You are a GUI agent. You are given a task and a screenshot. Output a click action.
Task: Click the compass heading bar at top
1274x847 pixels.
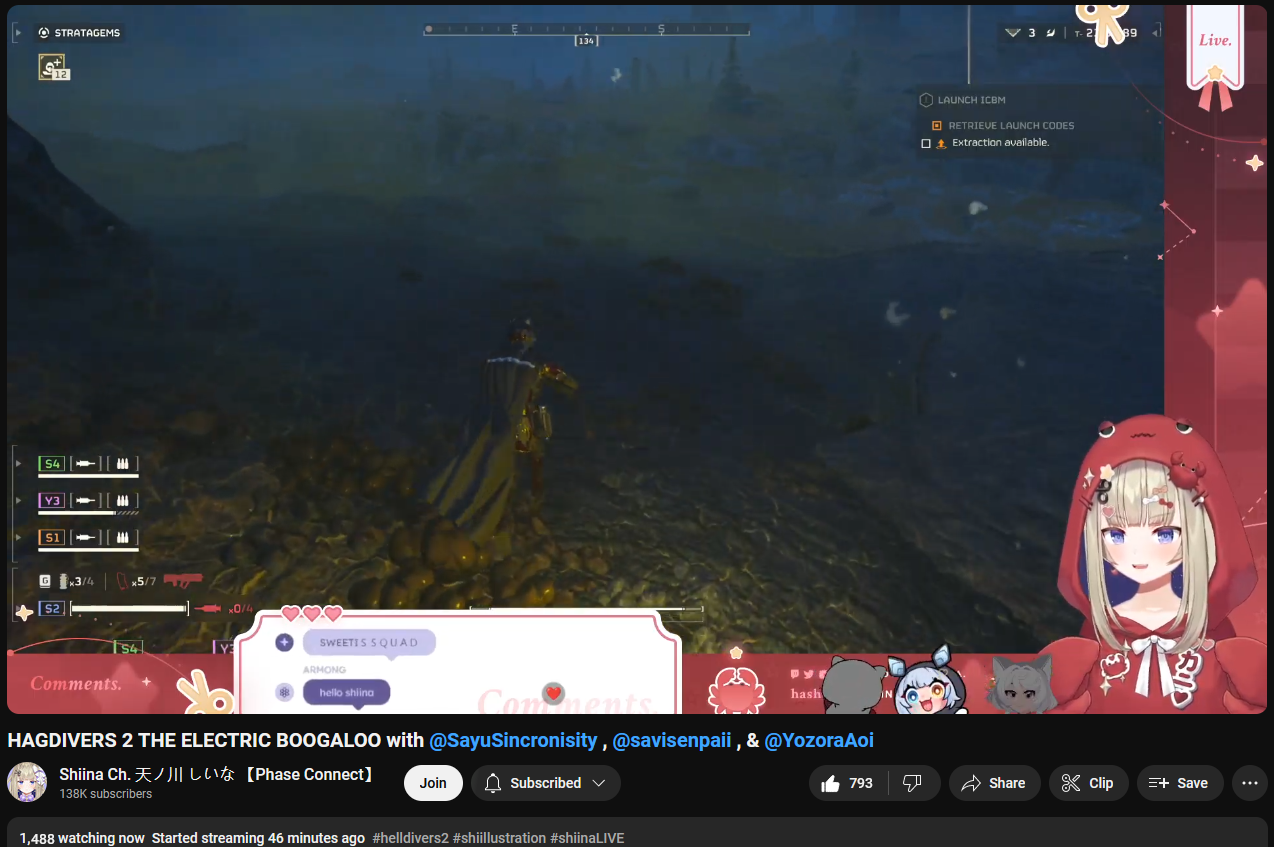[587, 29]
